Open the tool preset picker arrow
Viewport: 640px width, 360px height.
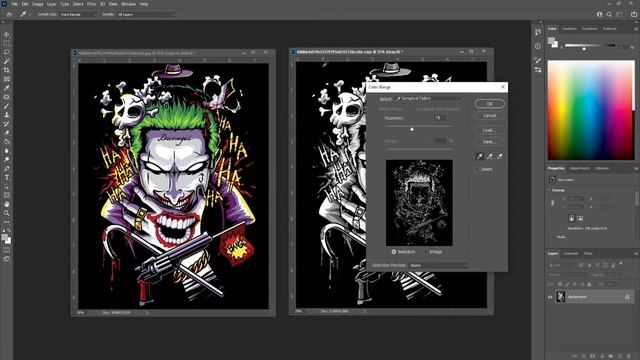point(30,14)
